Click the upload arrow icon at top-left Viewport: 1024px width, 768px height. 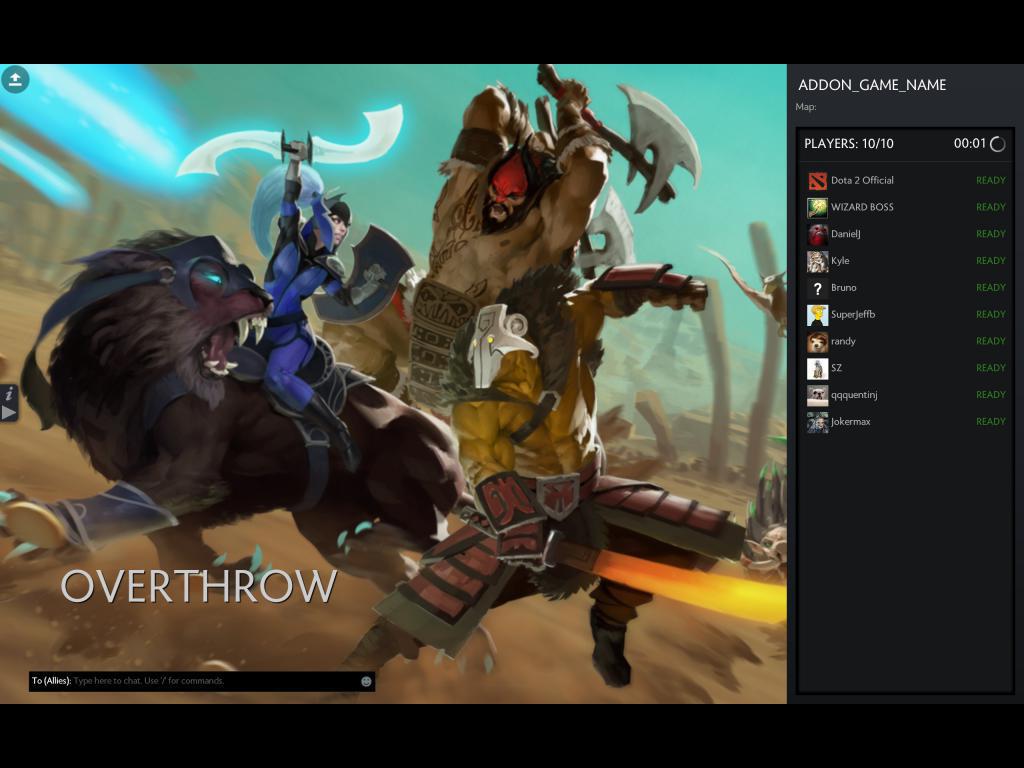pos(15,80)
